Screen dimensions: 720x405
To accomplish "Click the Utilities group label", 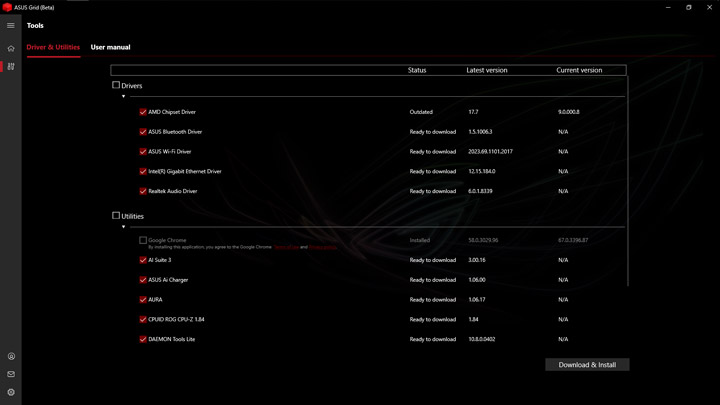I will pos(133,216).
